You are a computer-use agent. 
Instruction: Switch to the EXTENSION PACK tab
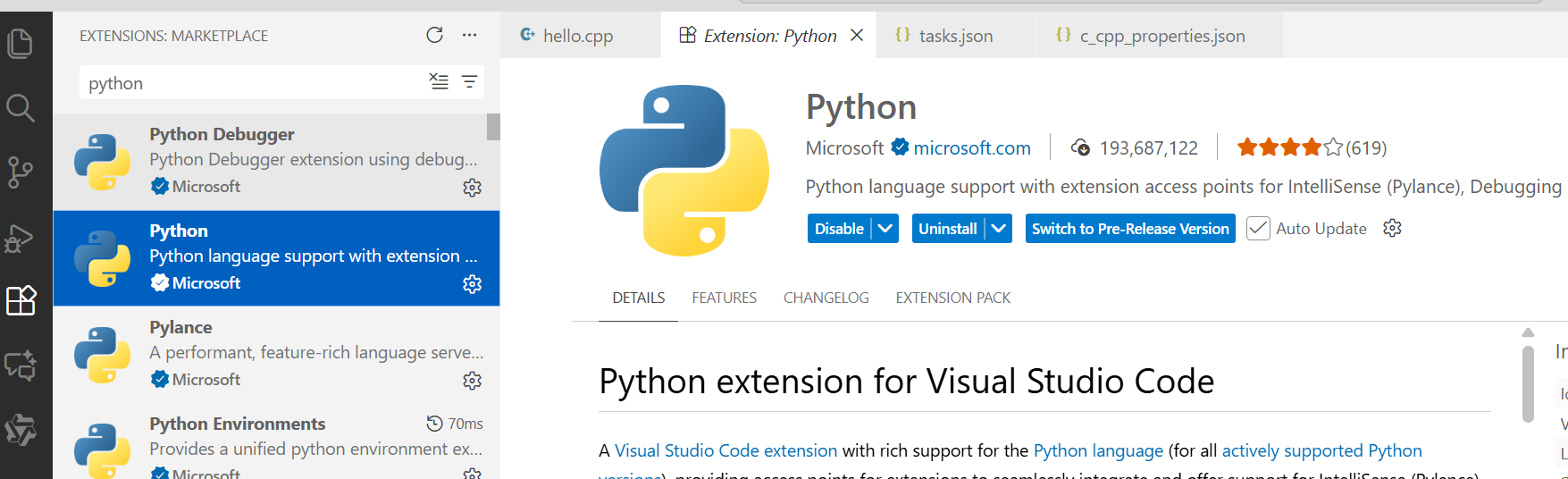952,298
